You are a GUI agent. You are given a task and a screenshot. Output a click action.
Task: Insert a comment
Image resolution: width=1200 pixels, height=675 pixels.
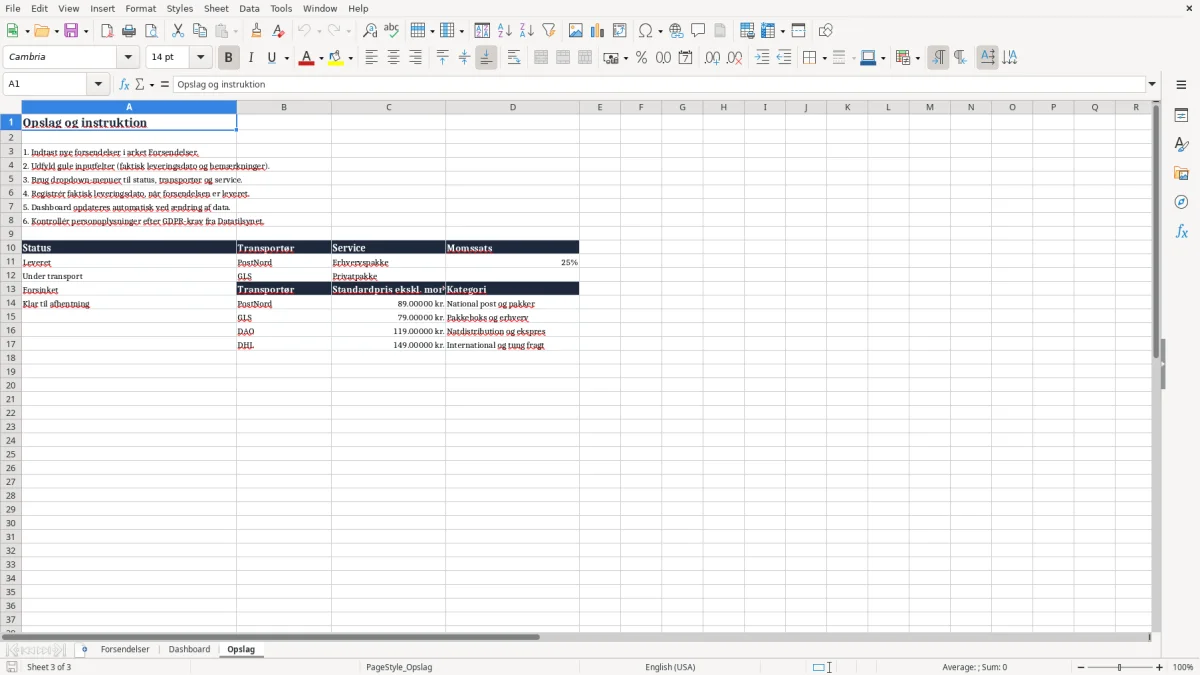click(x=699, y=31)
